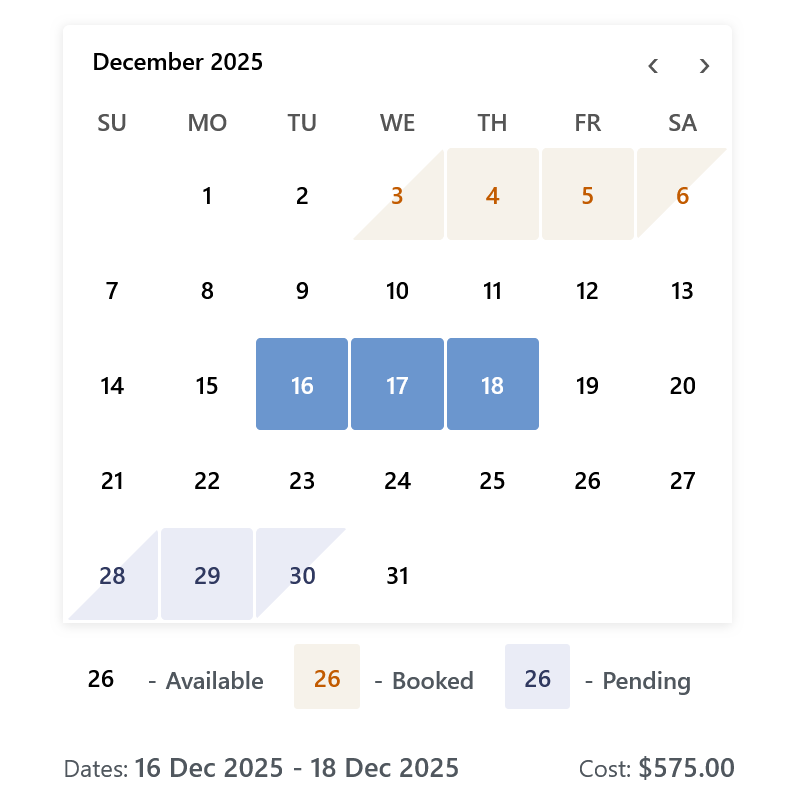This screenshot has height=800, width=800.
Task: Choose December 31 on the calendar
Action: (397, 574)
